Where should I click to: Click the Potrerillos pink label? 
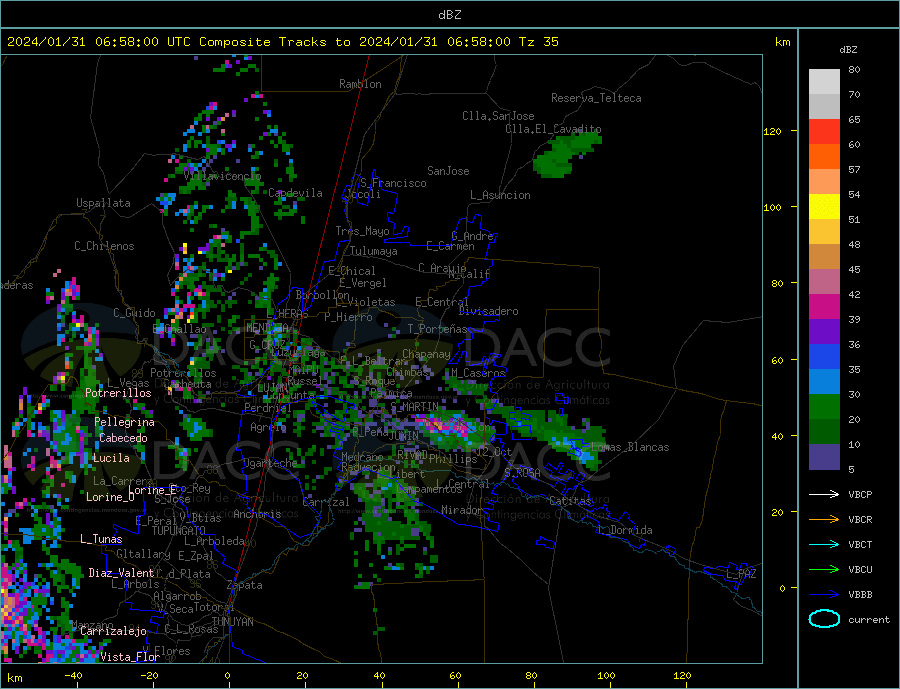[x=118, y=393]
